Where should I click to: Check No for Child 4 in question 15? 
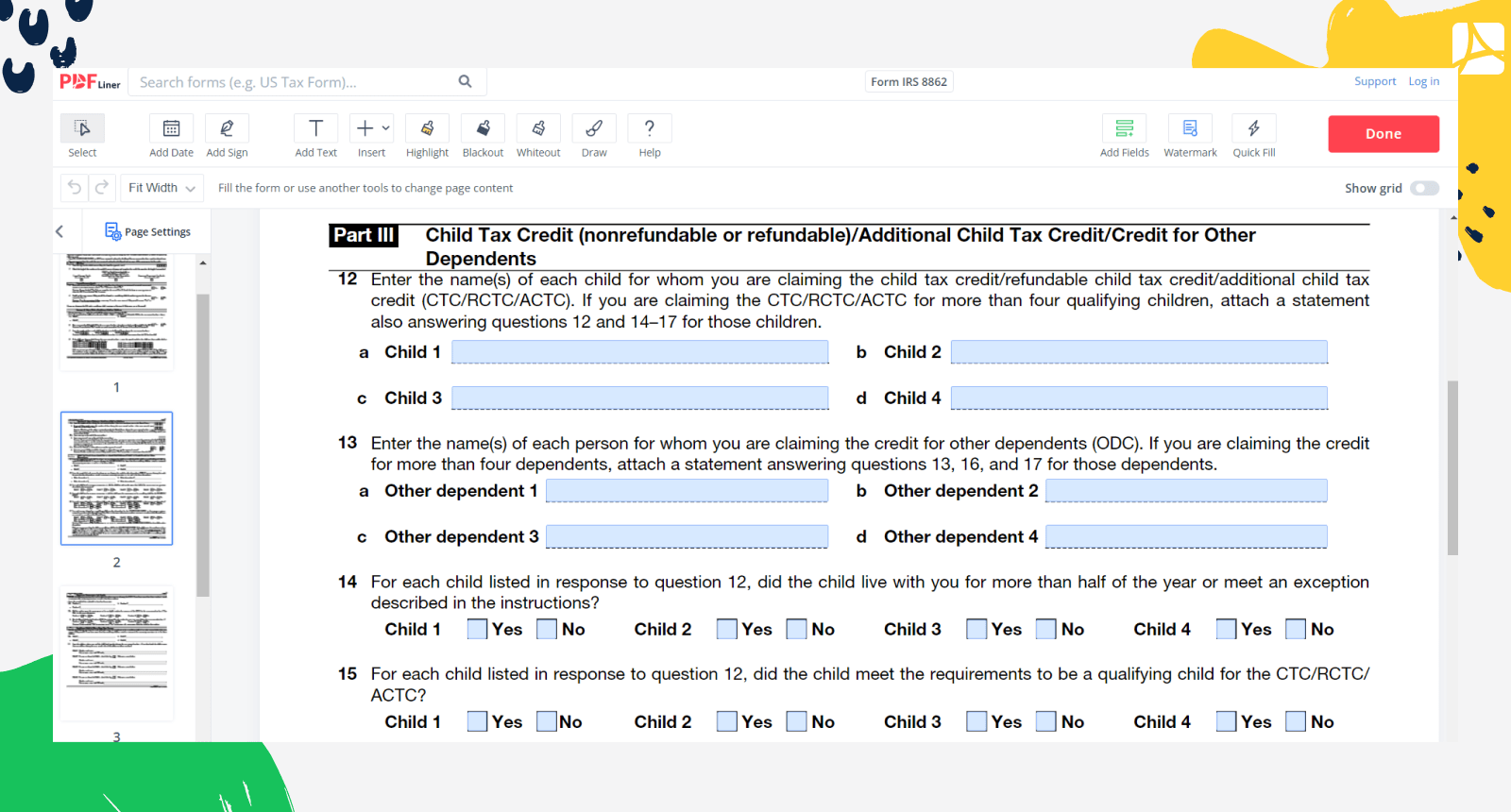(x=1296, y=722)
